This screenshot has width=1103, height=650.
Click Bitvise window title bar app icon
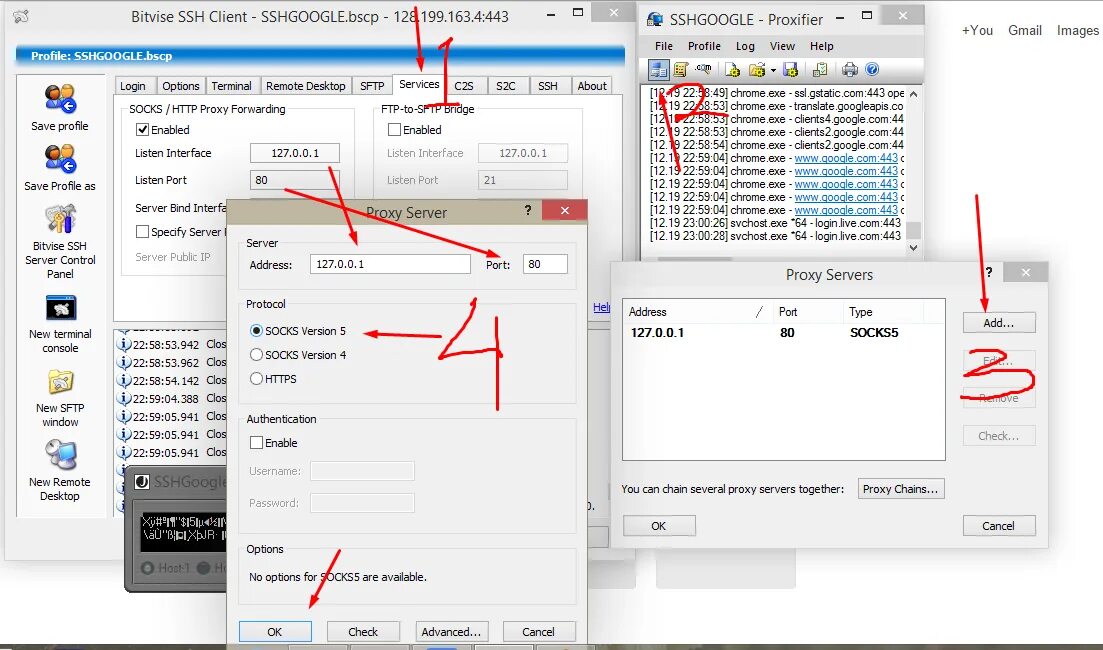coord(21,17)
